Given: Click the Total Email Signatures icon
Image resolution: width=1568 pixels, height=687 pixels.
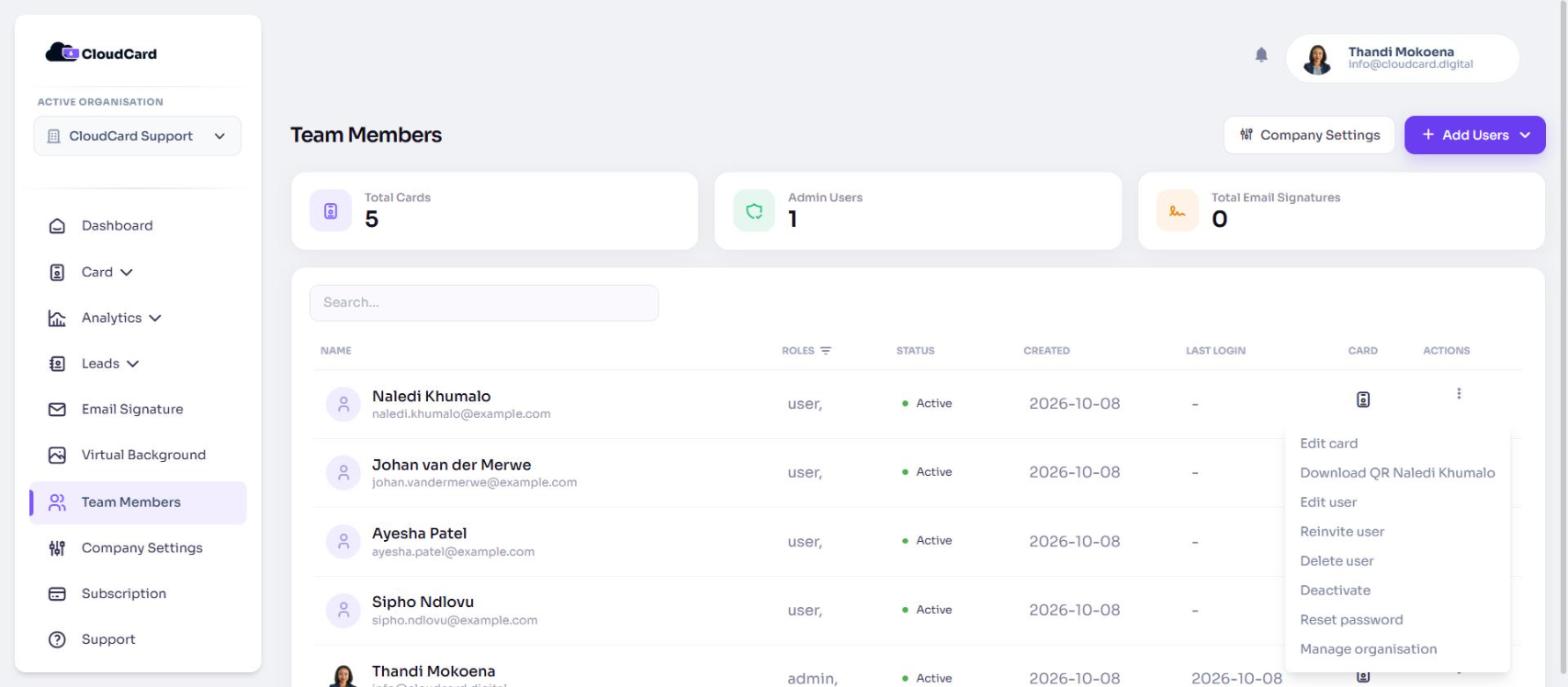Looking at the screenshot, I should tap(1177, 211).
